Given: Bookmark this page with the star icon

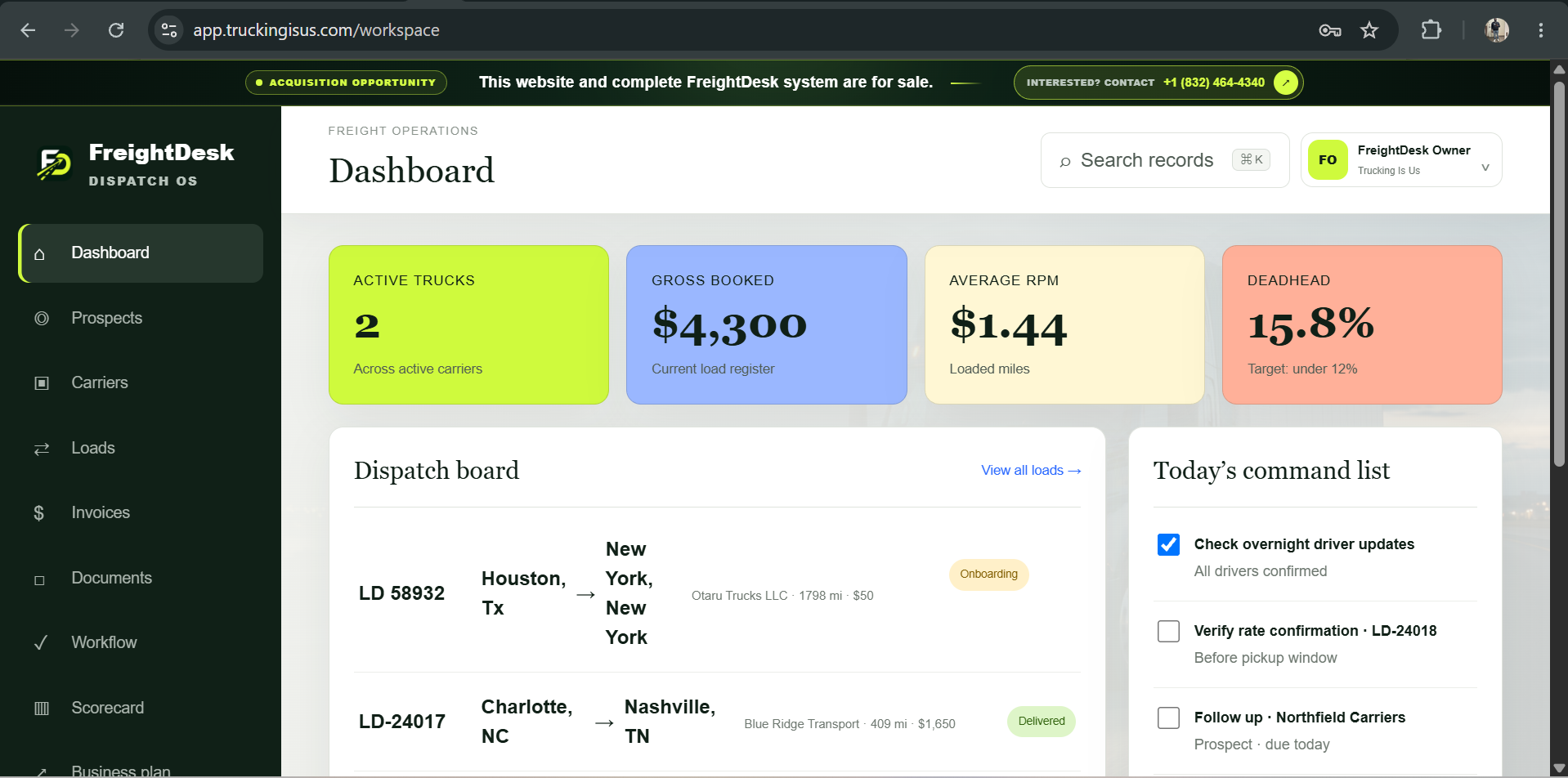Looking at the screenshot, I should [x=1369, y=30].
